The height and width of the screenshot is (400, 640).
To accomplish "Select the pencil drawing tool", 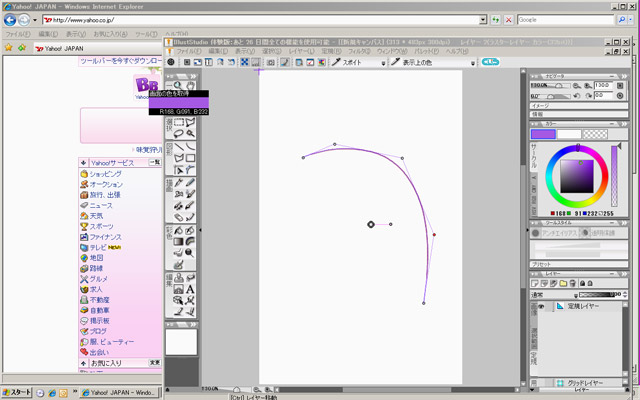I will tap(190, 182).
